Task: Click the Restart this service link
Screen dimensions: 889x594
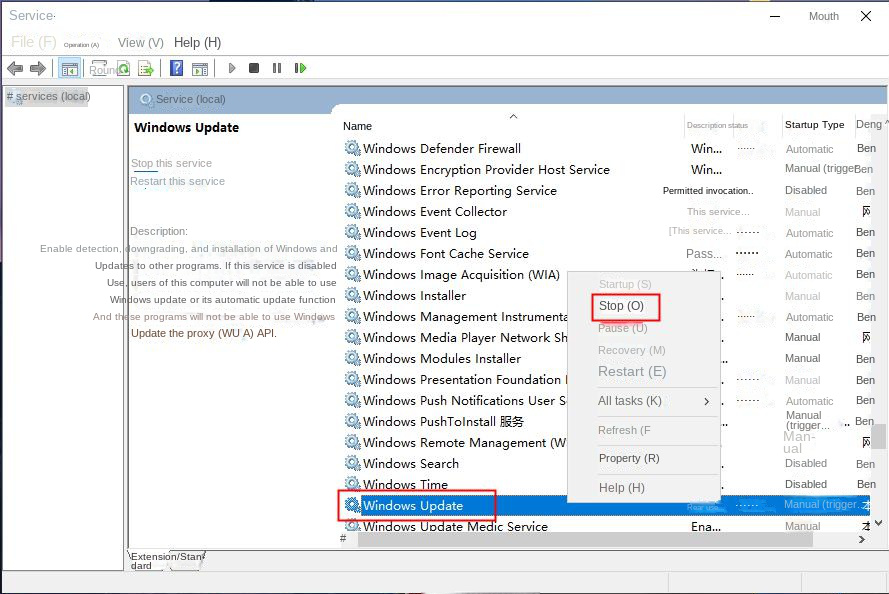Action: coord(177,181)
